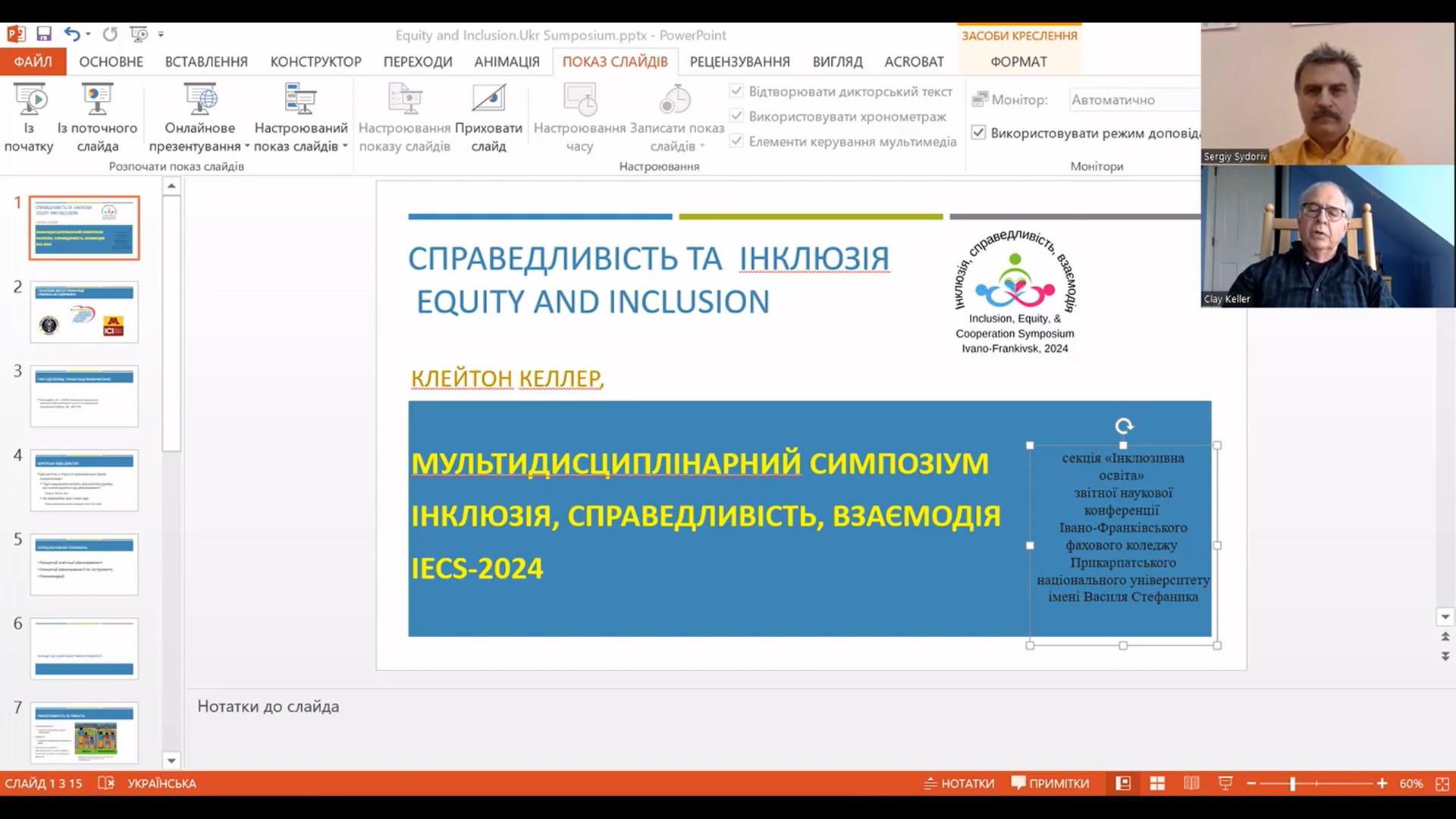Fit slide to current window icon

point(1442,783)
